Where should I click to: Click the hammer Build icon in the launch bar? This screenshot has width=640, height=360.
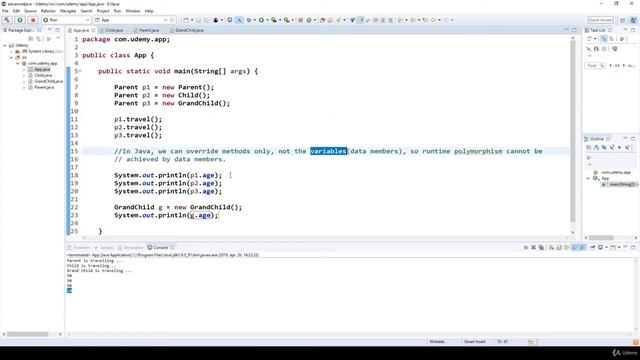[7, 20]
